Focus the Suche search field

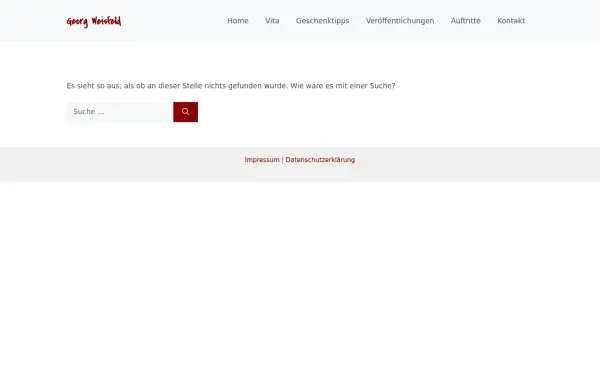[120, 112]
